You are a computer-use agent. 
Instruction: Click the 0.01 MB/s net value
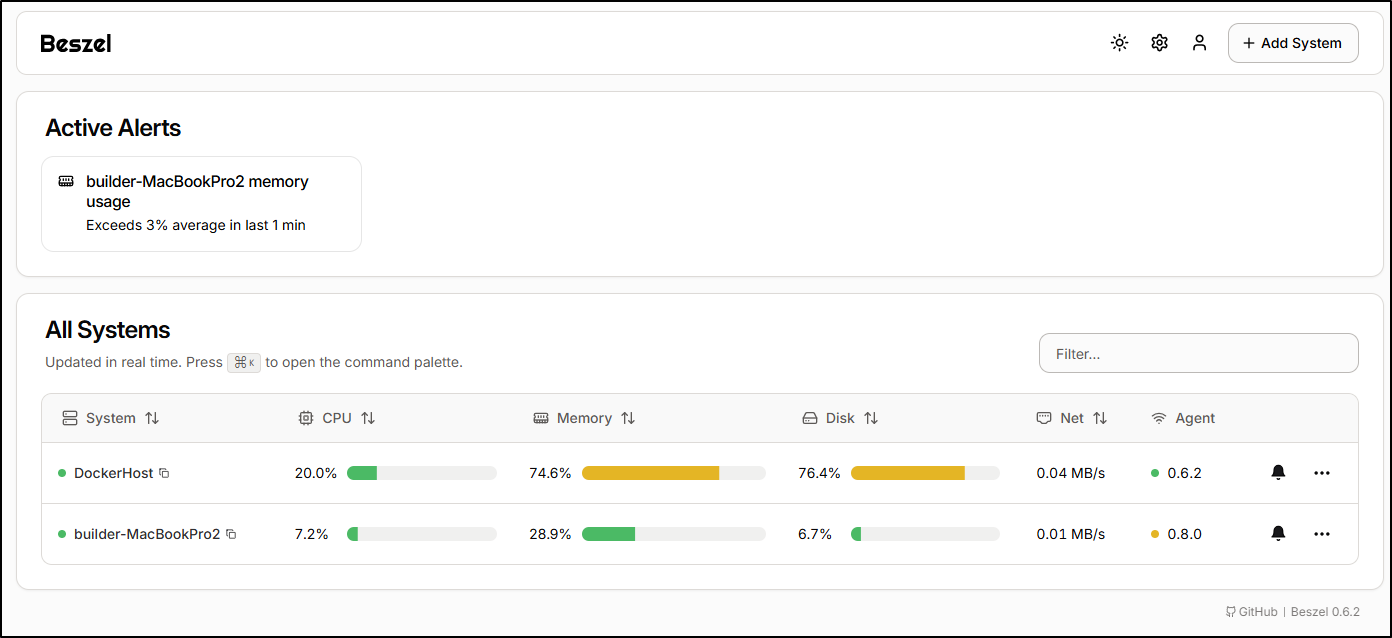(1071, 534)
